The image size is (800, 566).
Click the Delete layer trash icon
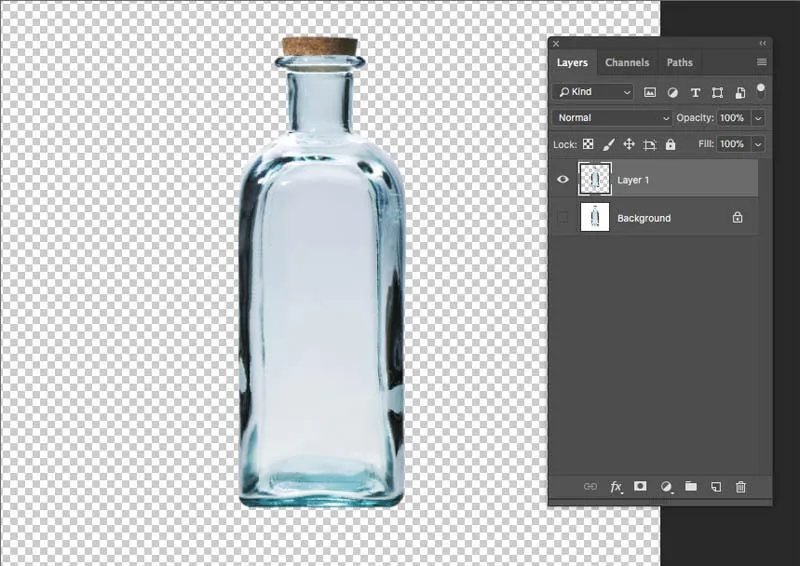741,487
